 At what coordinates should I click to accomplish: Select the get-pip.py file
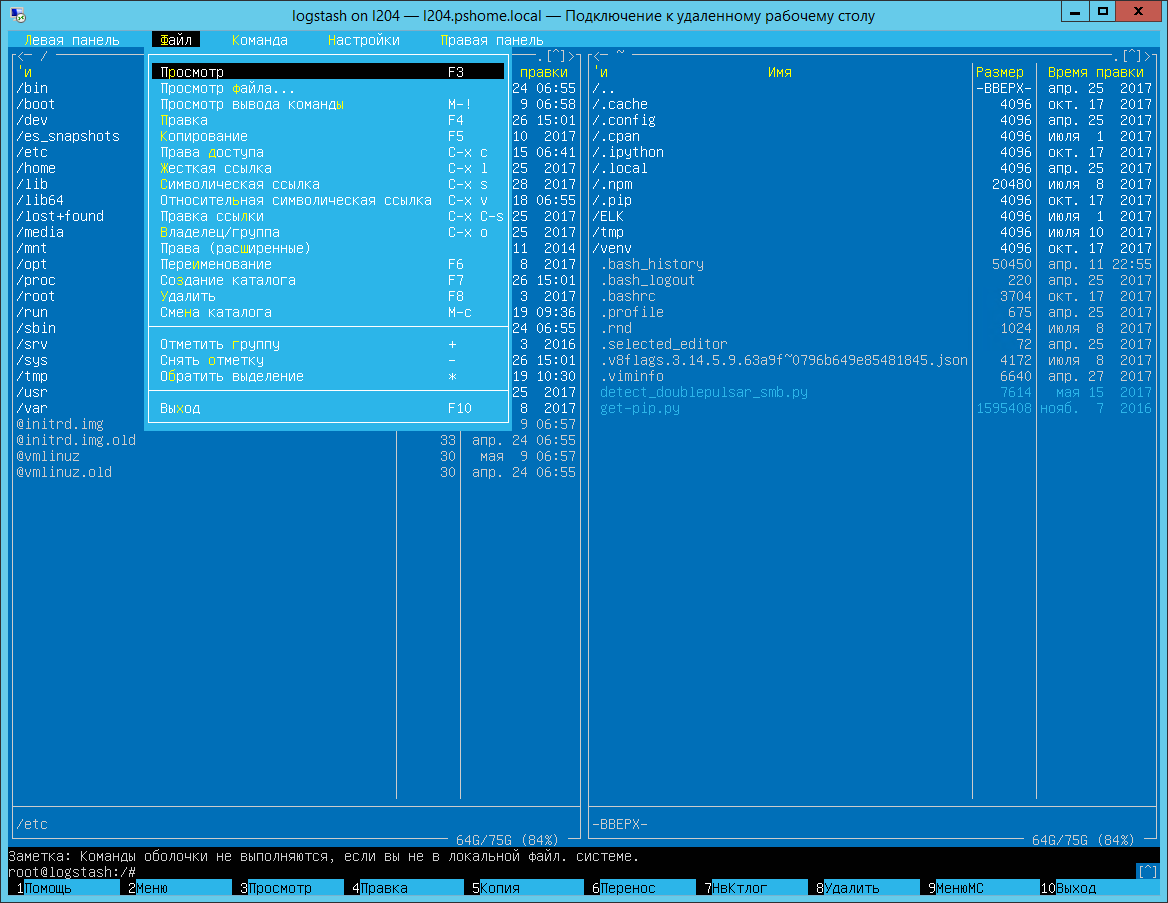(x=640, y=408)
